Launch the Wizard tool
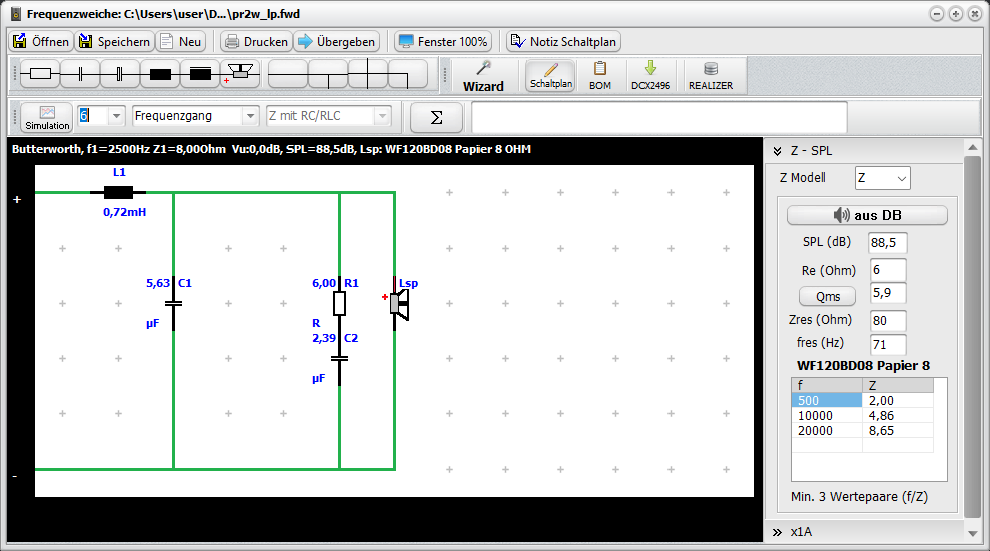 point(483,76)
